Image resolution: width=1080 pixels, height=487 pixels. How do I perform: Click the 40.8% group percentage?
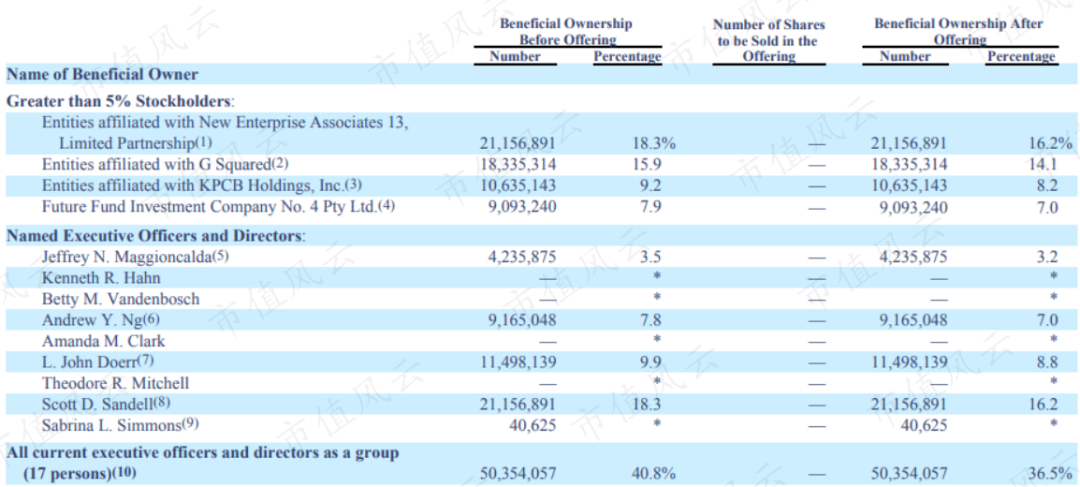pos(653,474)
